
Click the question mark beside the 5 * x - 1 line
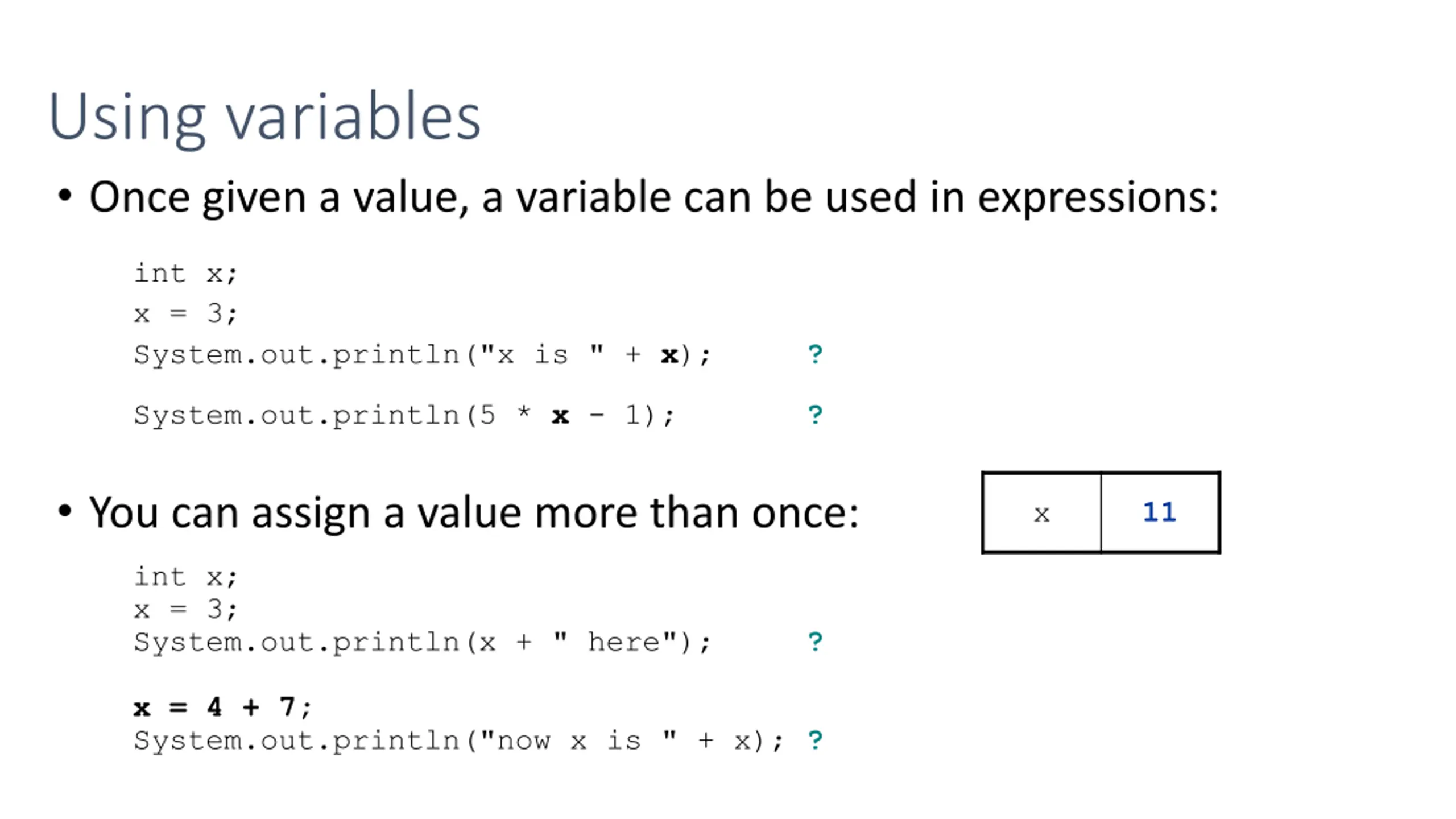815,415
